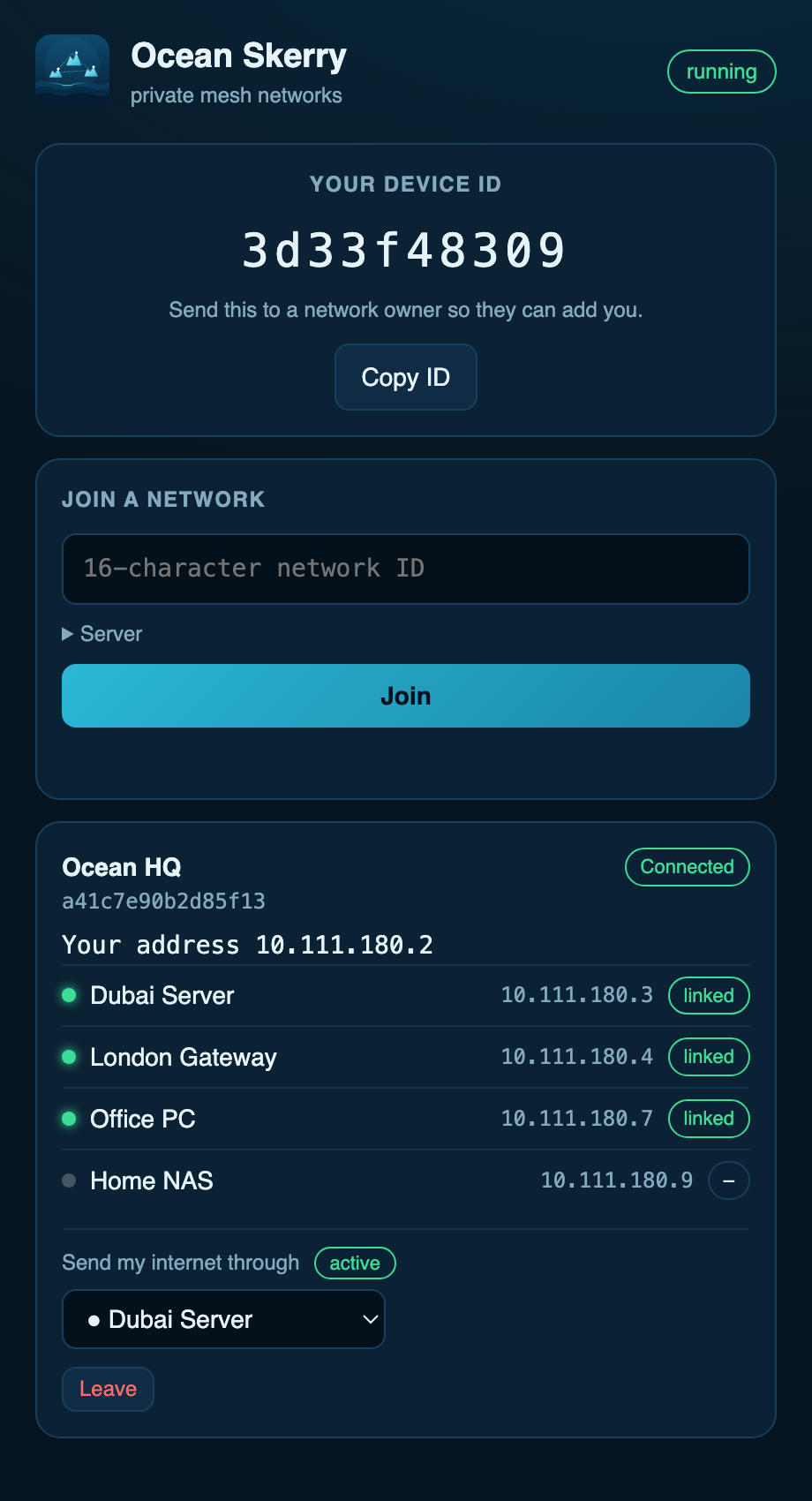The image size is (812, 1501).
Task: Click the linked badge for Office PC
Action: tap(709, 1119)
